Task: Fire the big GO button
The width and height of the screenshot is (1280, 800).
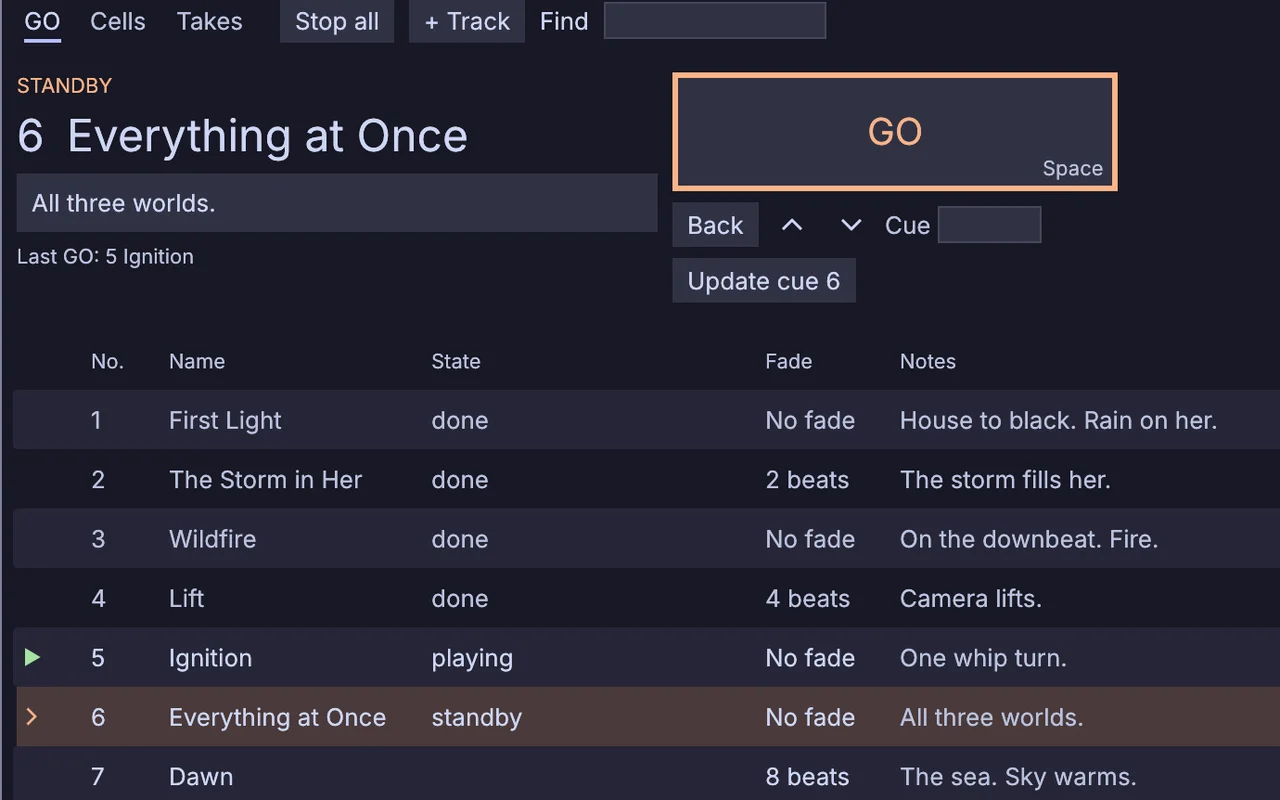Action: pyautogui.click(x=895, y=131)
